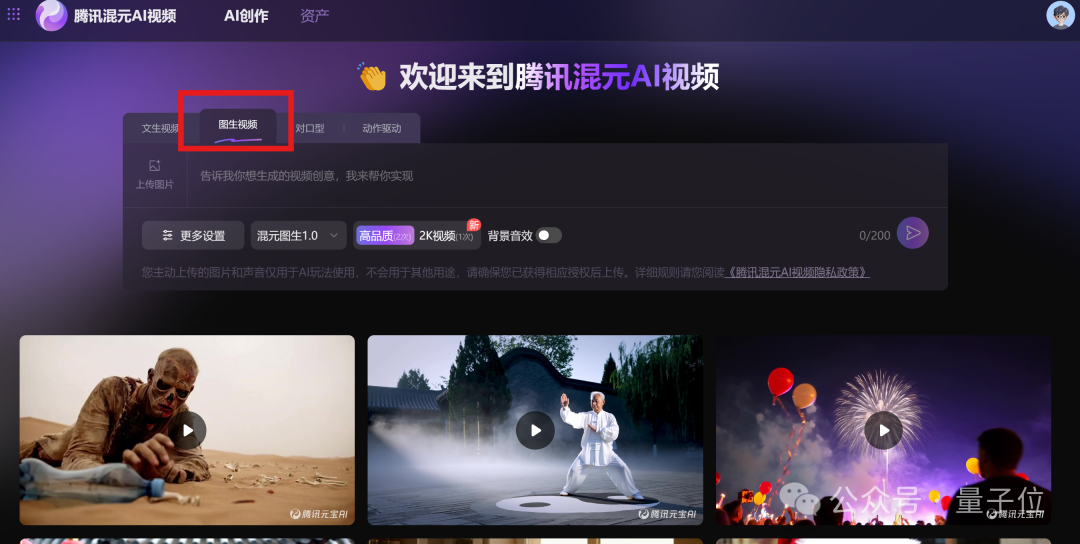Open the 腾讯混元AI视频隐私政策 link
The image size is (1080, 544).
798,272
